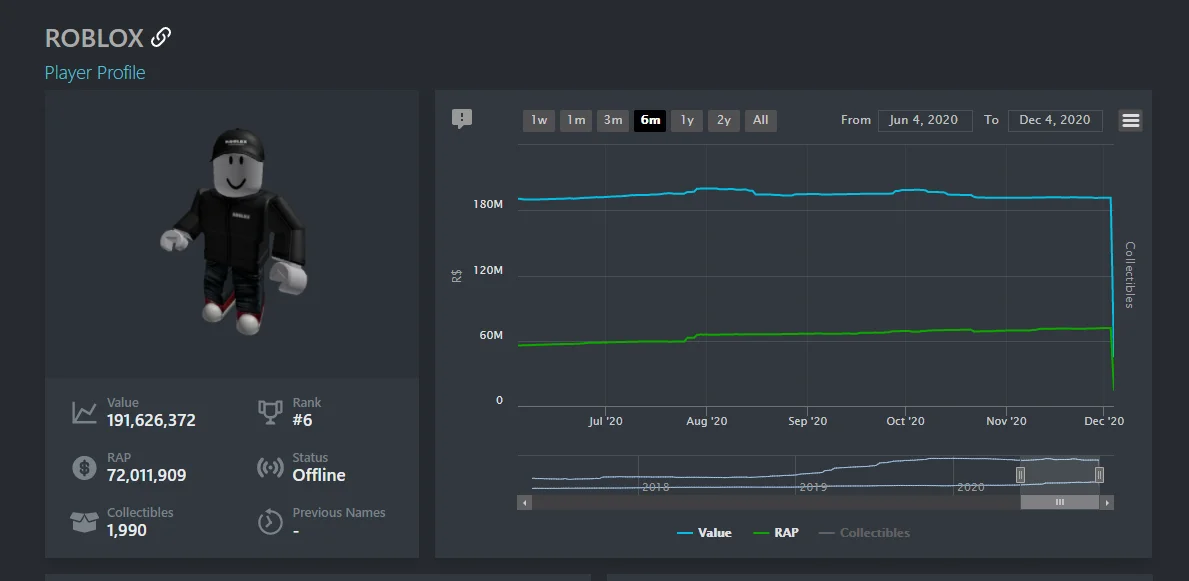1189x581 pixels.
Task: Open the chart annotation comment icon
Action: click(x=462, y=119)
